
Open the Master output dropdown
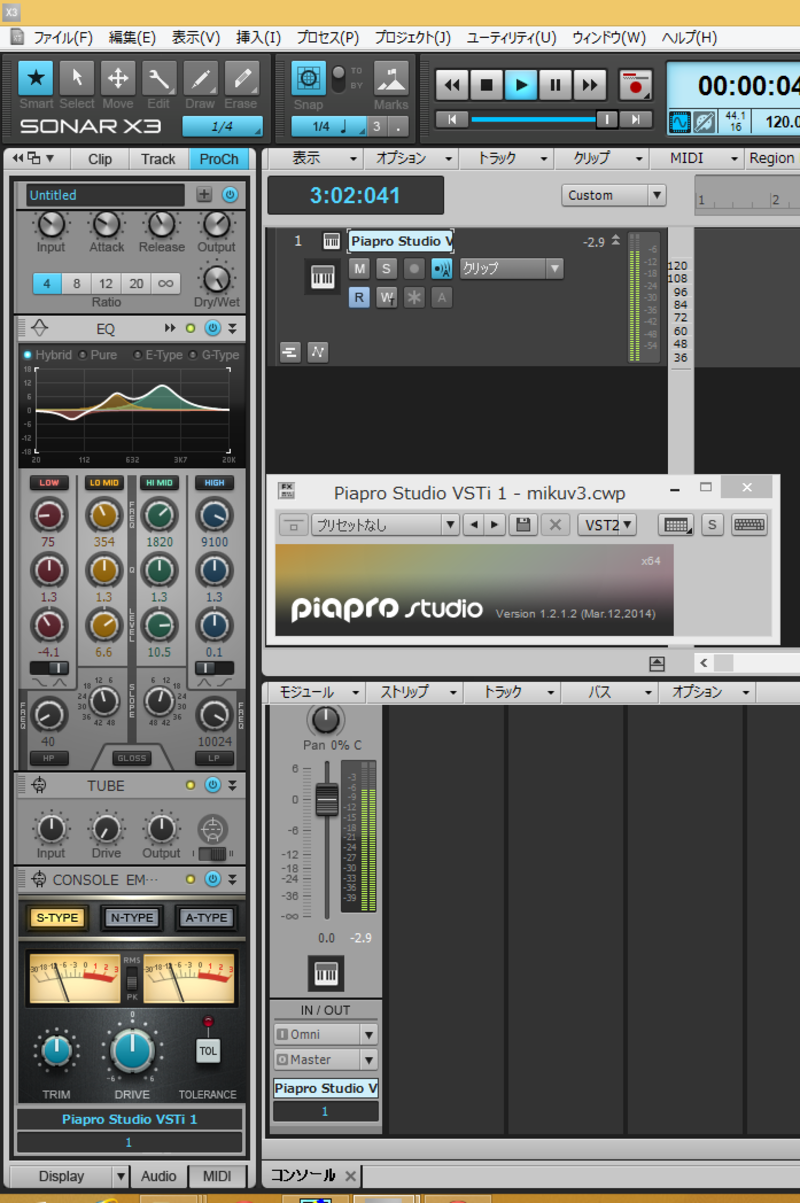coord(325,1060)
